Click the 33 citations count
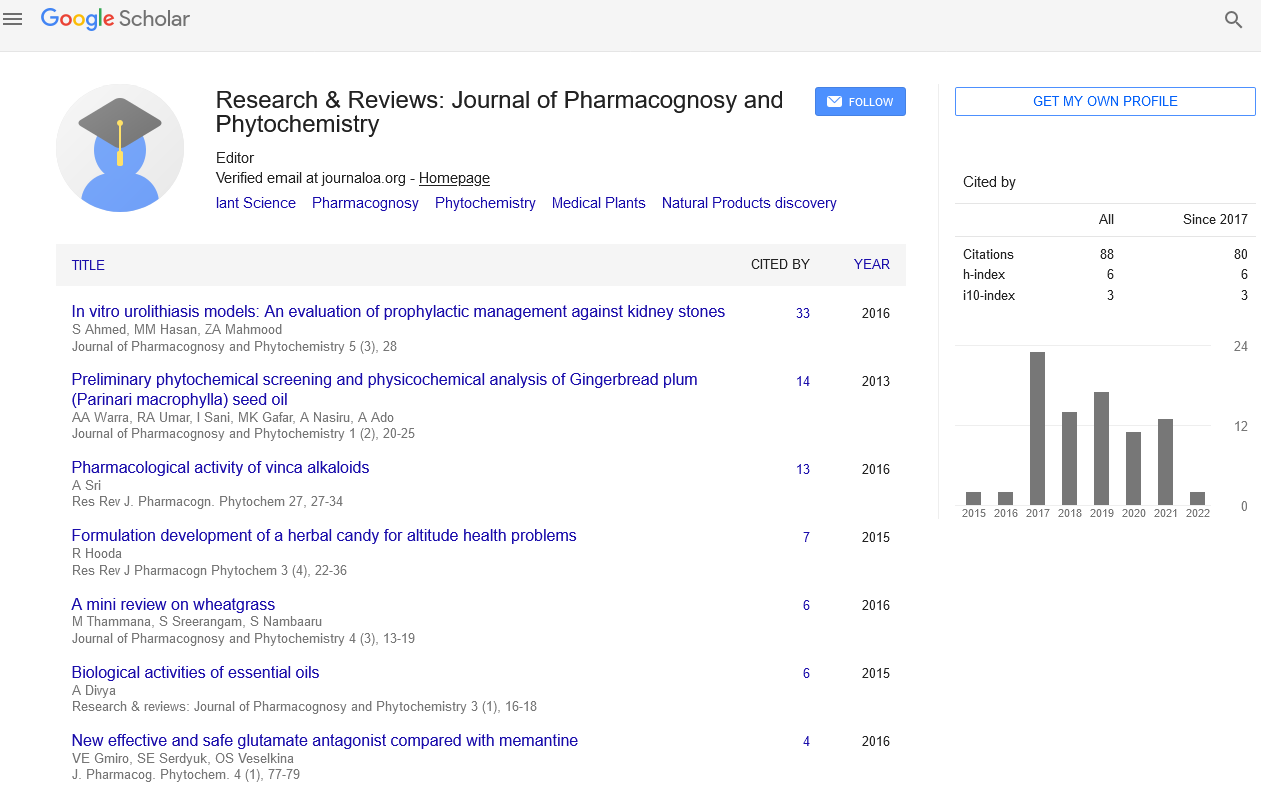 (x=803, y=314)
